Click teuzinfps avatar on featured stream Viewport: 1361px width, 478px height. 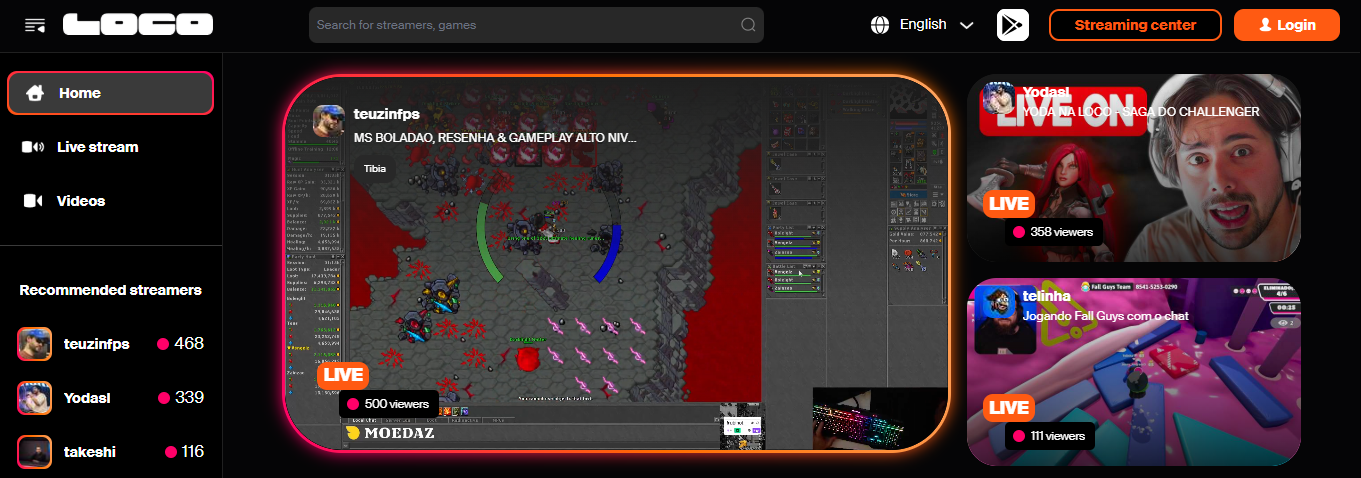pos(329,122)
